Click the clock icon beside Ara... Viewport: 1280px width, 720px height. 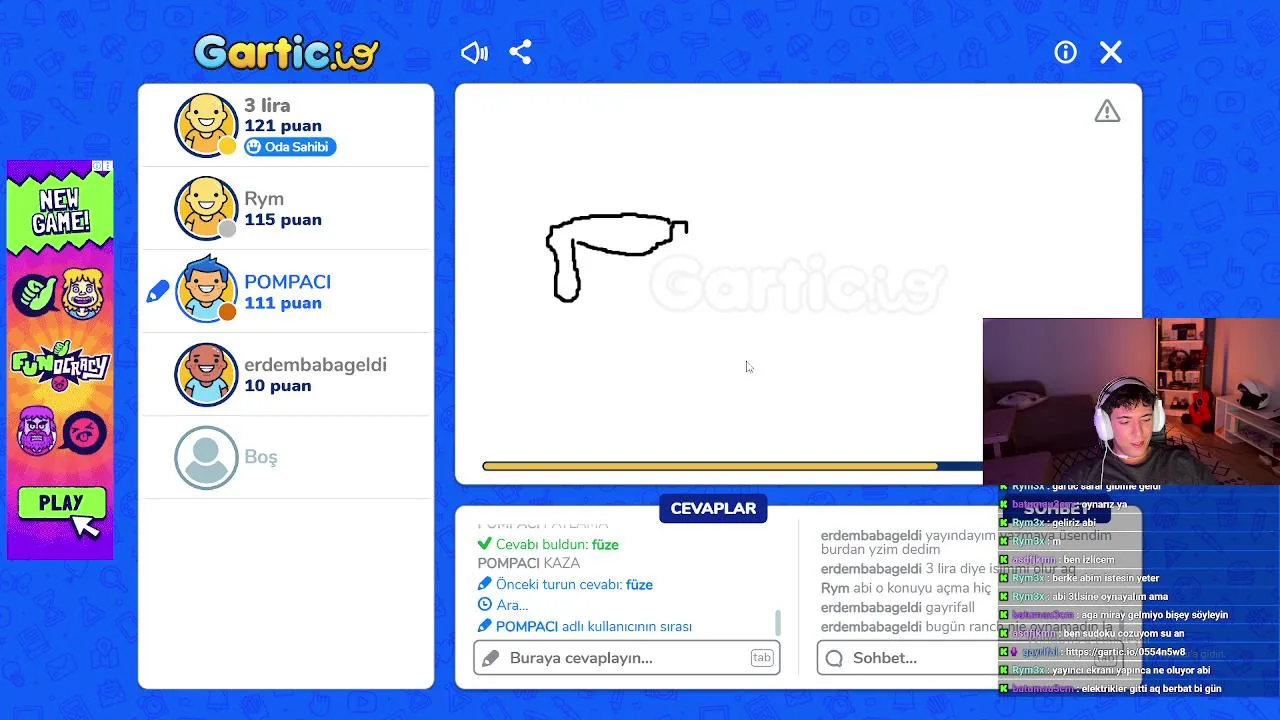(x=485, y=605)
